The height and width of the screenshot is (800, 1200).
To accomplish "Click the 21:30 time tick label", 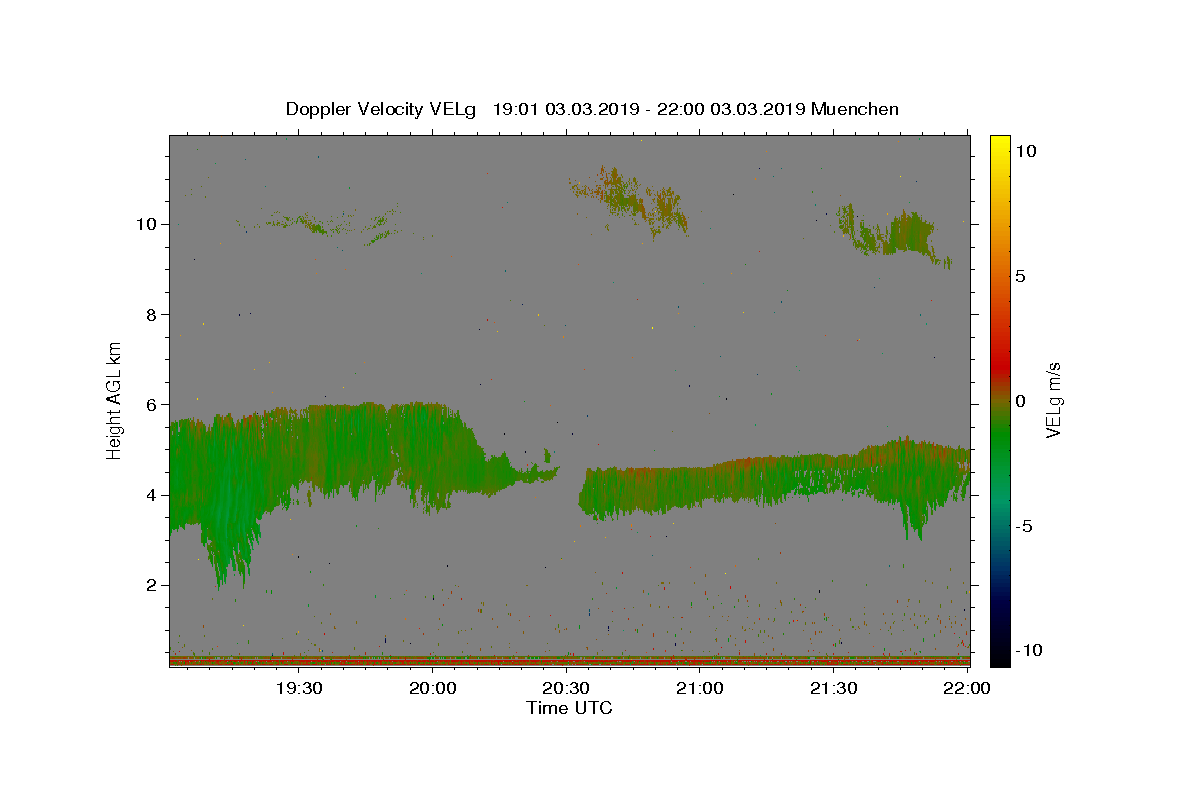I will coord(833,688).
